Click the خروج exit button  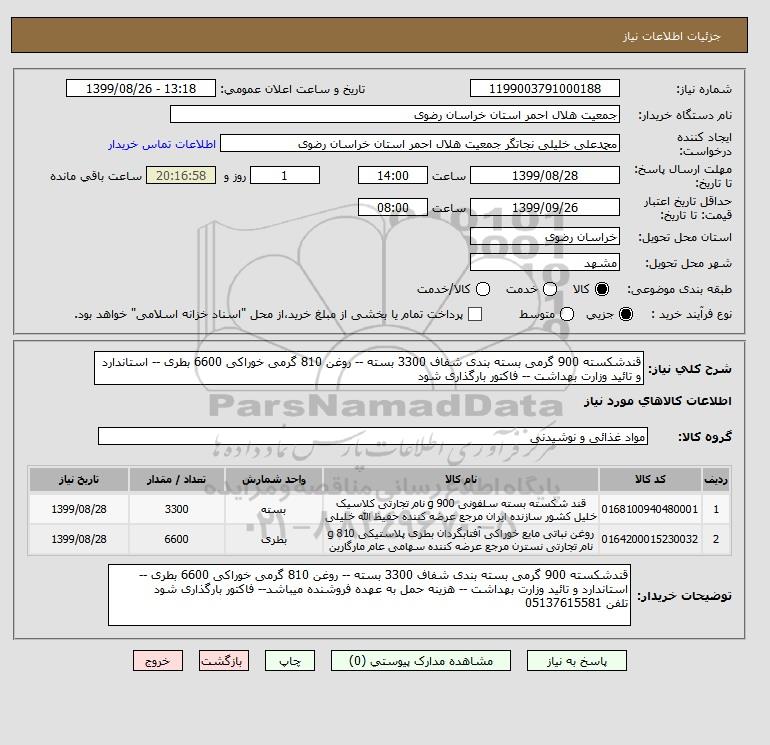(158, 661)
